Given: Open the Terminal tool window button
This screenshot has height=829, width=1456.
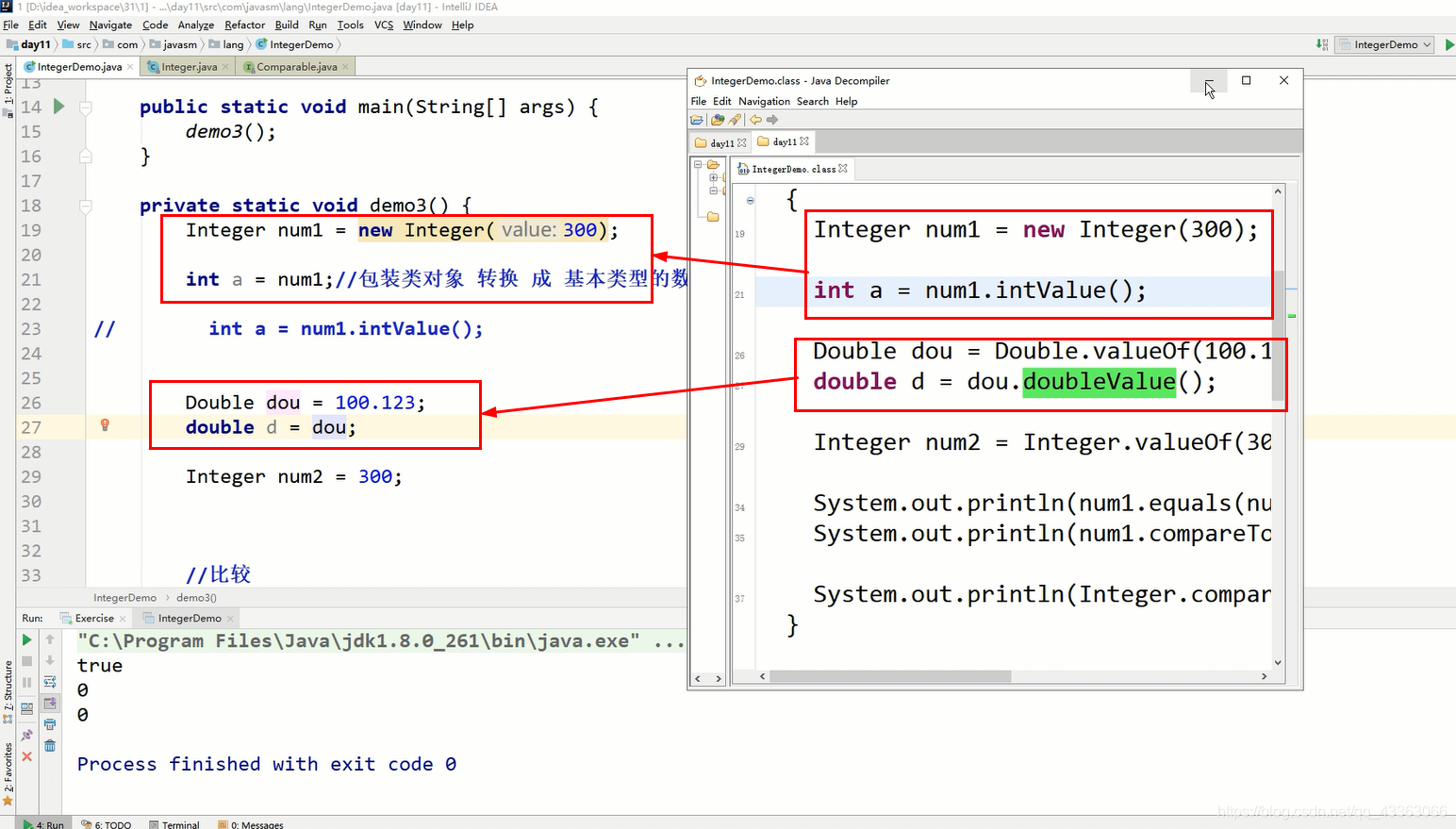Looking at the screenshot, I should click(174, 824).
